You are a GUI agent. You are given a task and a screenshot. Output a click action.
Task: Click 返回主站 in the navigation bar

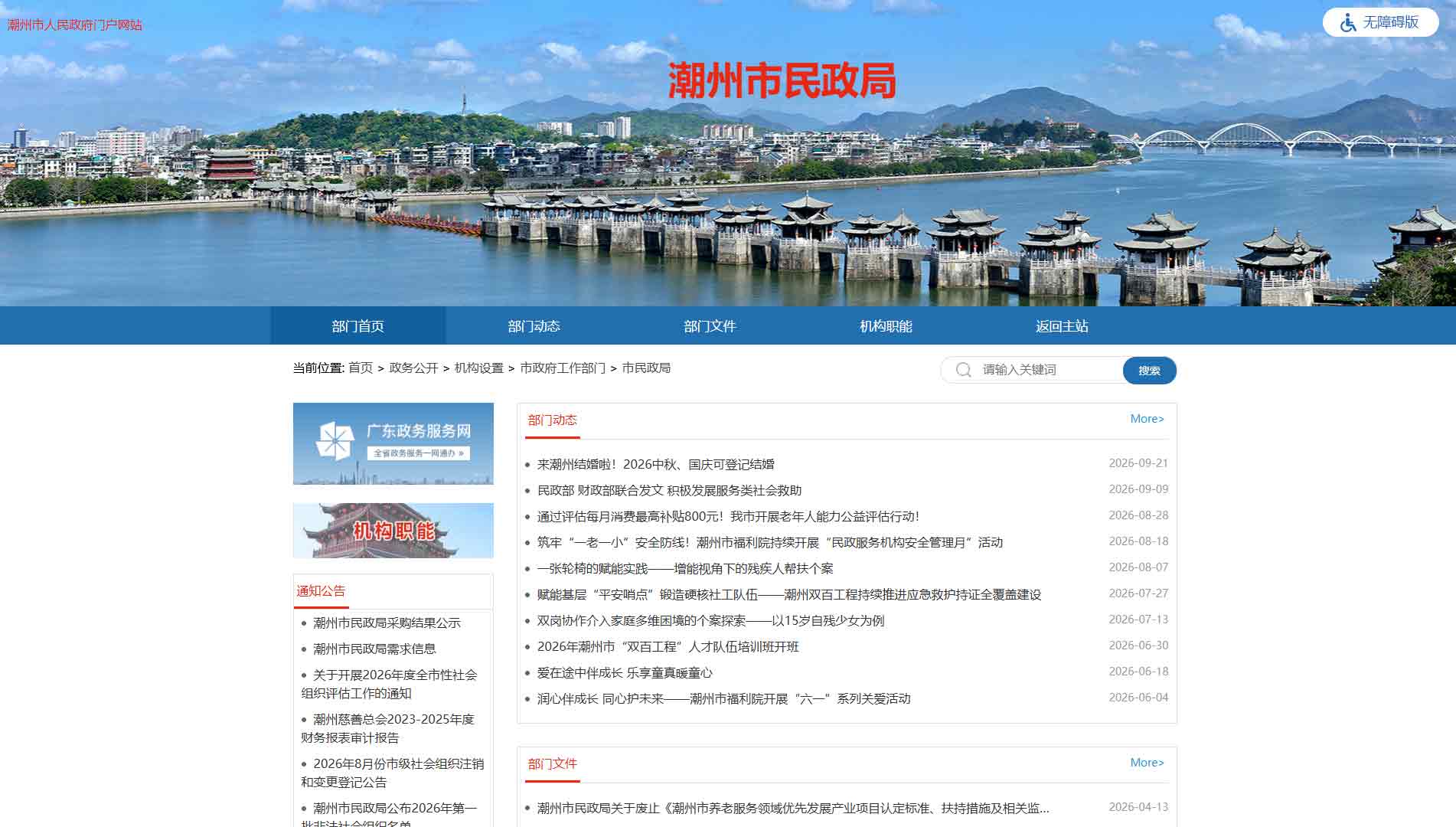tap(1063, 326)
